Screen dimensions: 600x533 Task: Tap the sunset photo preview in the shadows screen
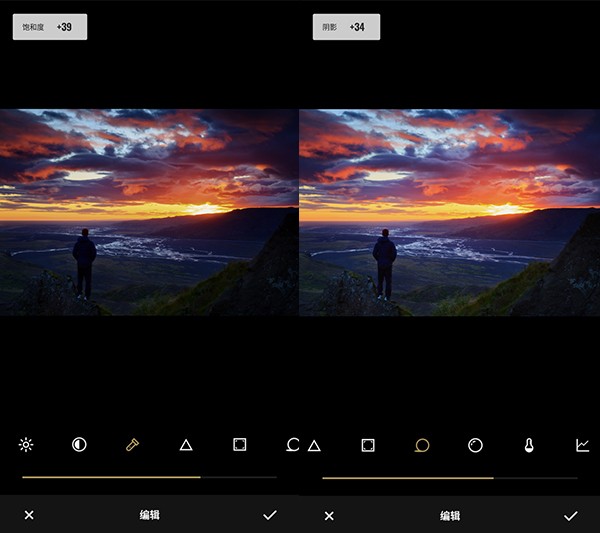(x=450, y=212)
